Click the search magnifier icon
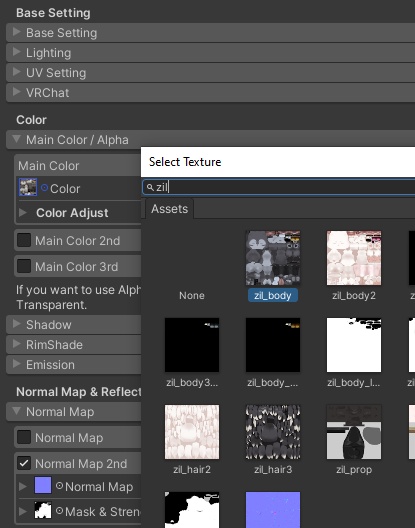Screen dimensions: 415x528 [x=150, y=187]
